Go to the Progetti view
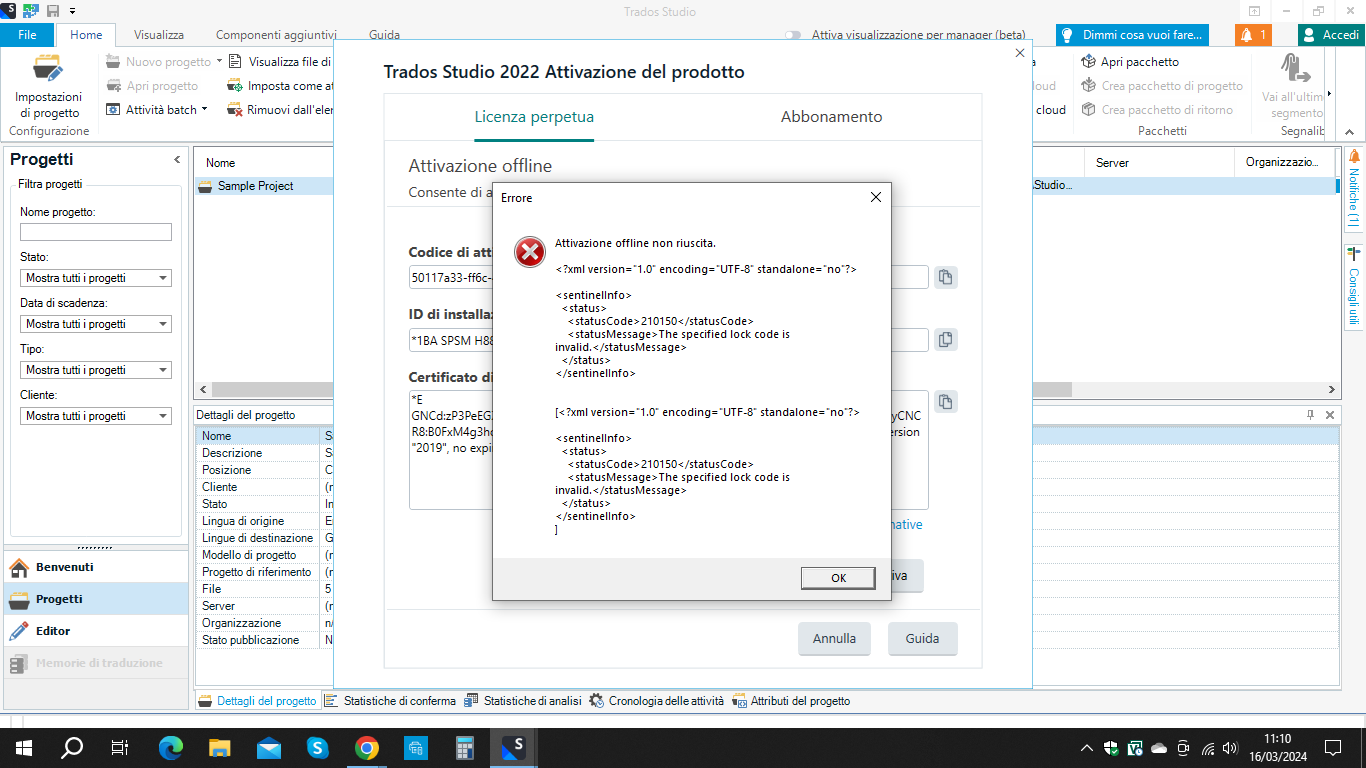The height and width of the screenshot is (768, 1366). (x=94, y=599)
